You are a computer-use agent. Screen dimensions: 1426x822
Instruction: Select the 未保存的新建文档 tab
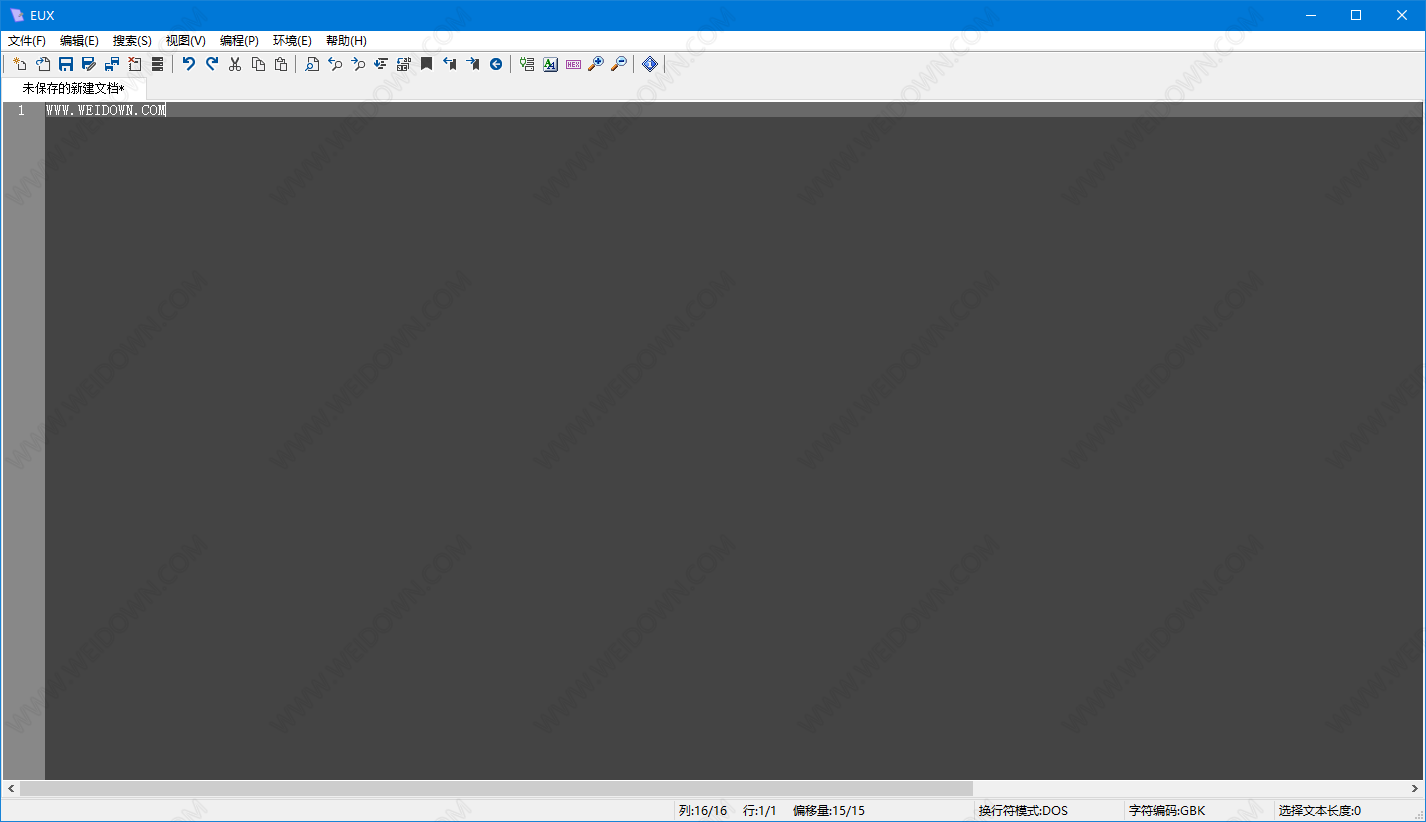pos(73,89)
